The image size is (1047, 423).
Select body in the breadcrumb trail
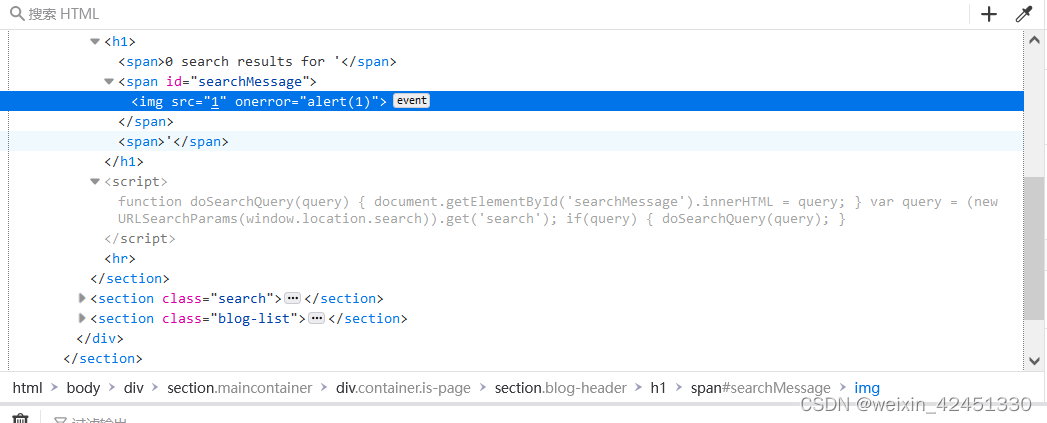click(83, 388)
